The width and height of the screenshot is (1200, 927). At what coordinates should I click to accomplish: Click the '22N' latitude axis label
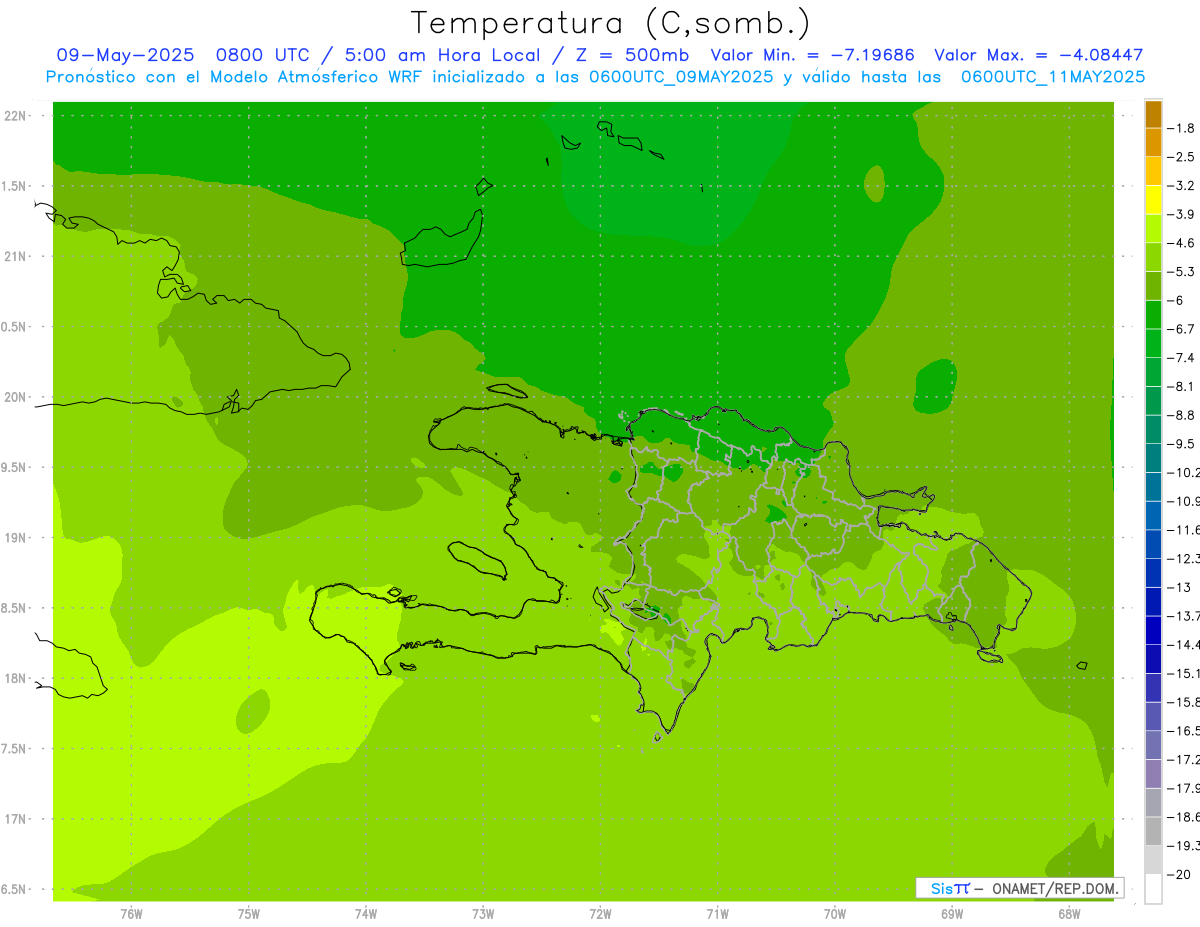coord(16,115)
